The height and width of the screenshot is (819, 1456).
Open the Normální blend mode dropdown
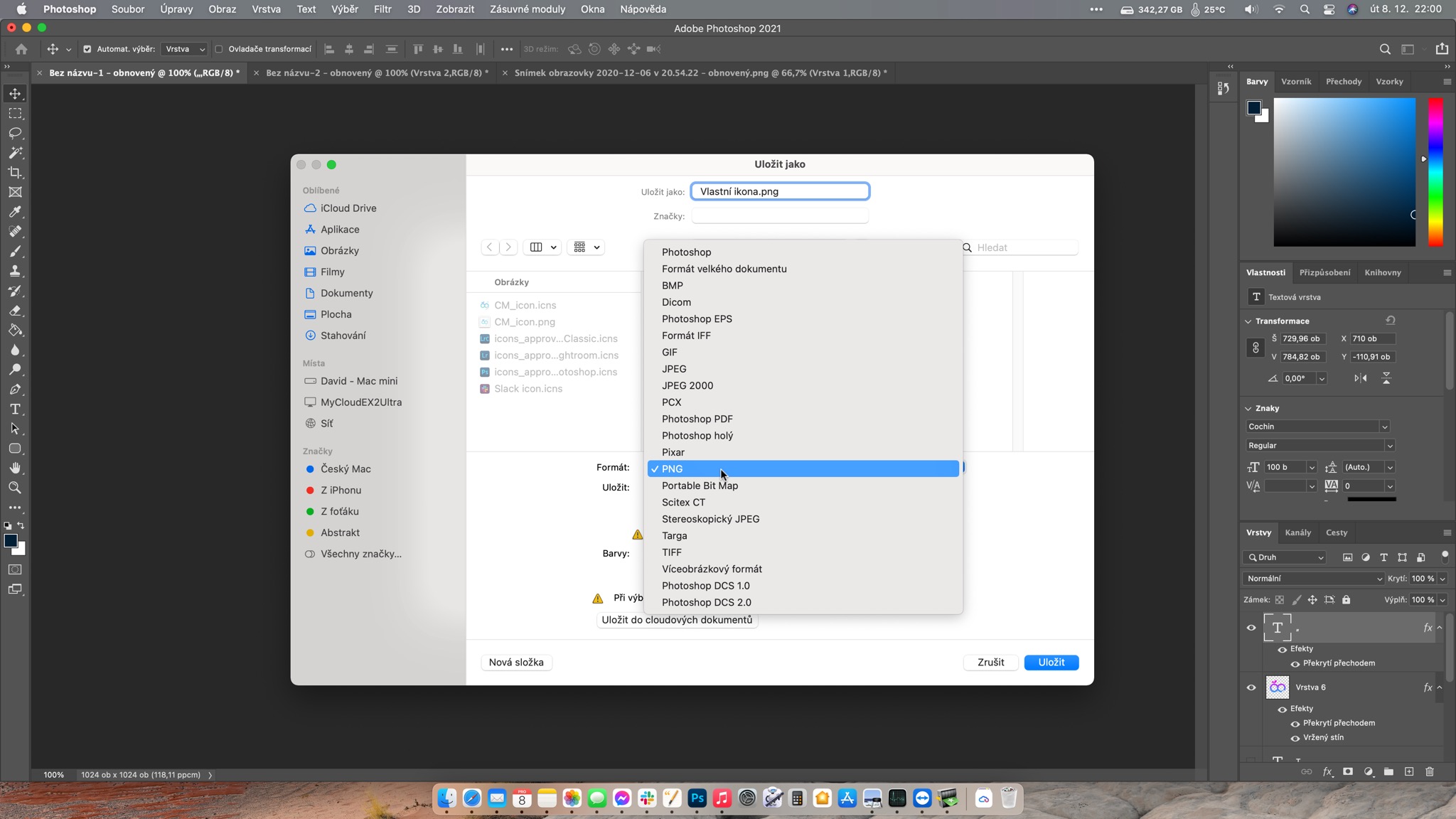[x=1315, y=579]
